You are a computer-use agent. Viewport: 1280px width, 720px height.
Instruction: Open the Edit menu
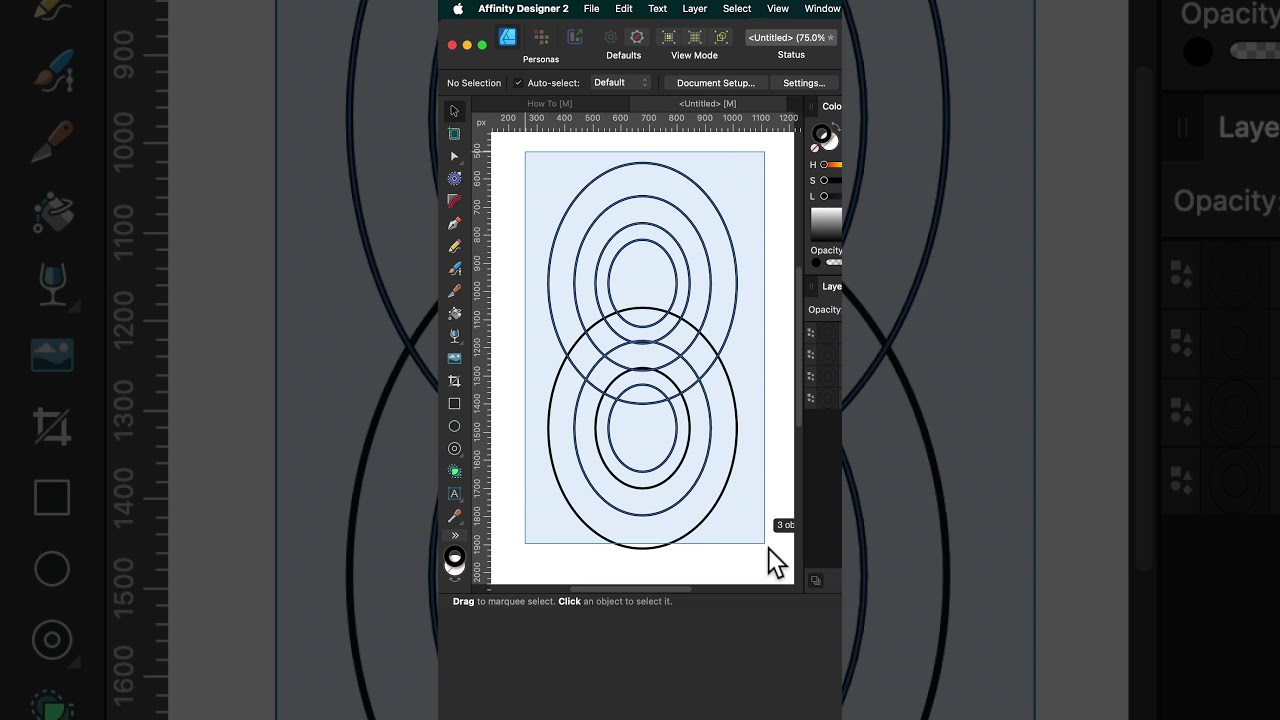click(624, 9)
